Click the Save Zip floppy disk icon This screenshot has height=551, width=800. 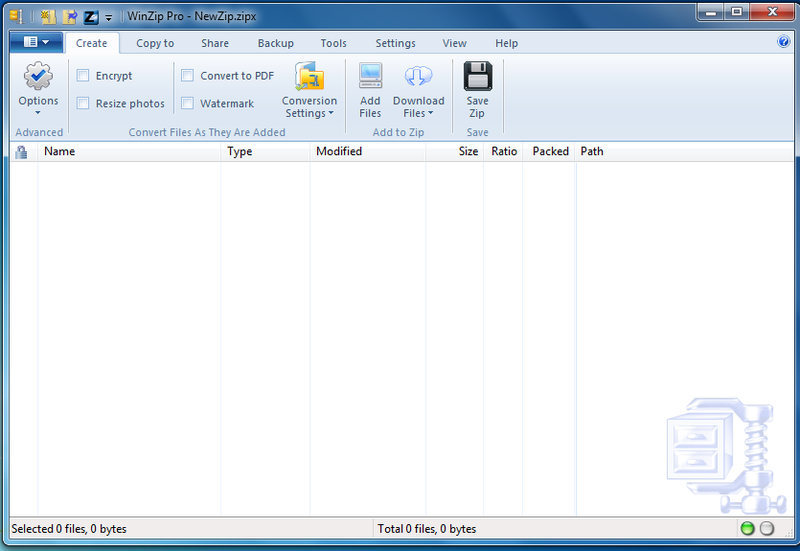(x=478, y=76)
